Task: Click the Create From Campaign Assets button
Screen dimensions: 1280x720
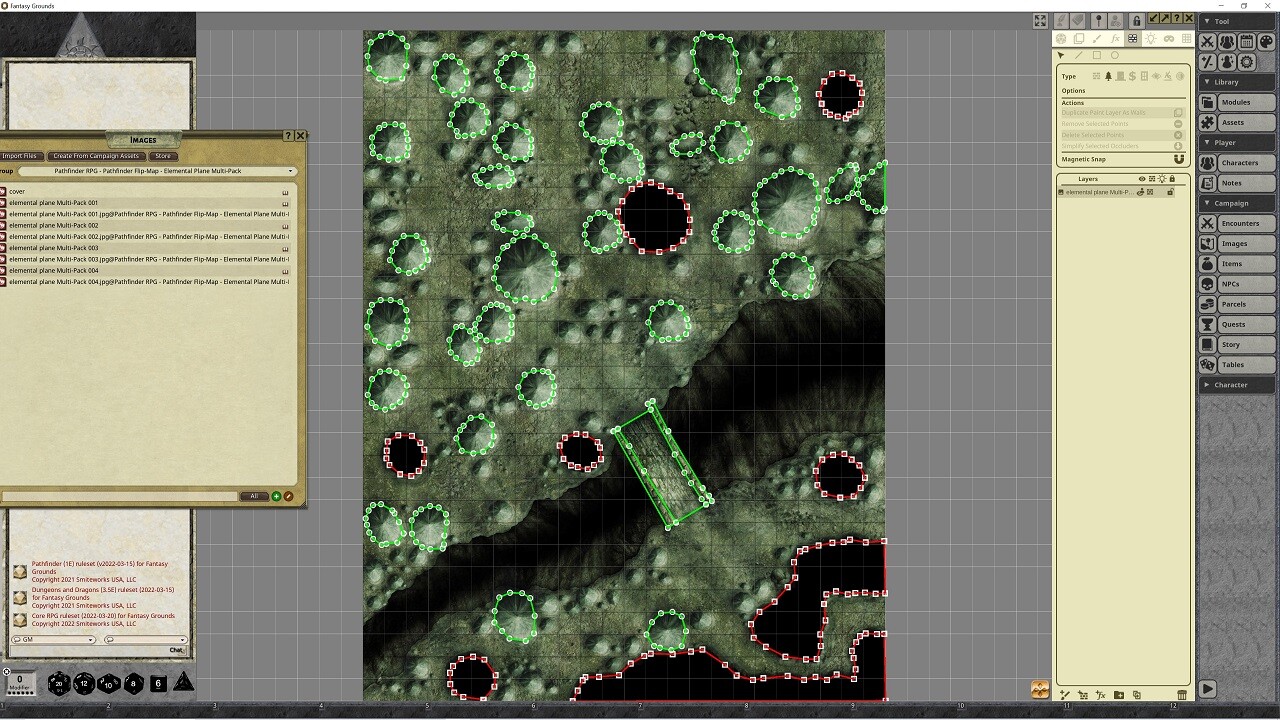Action: coord(95,156)
